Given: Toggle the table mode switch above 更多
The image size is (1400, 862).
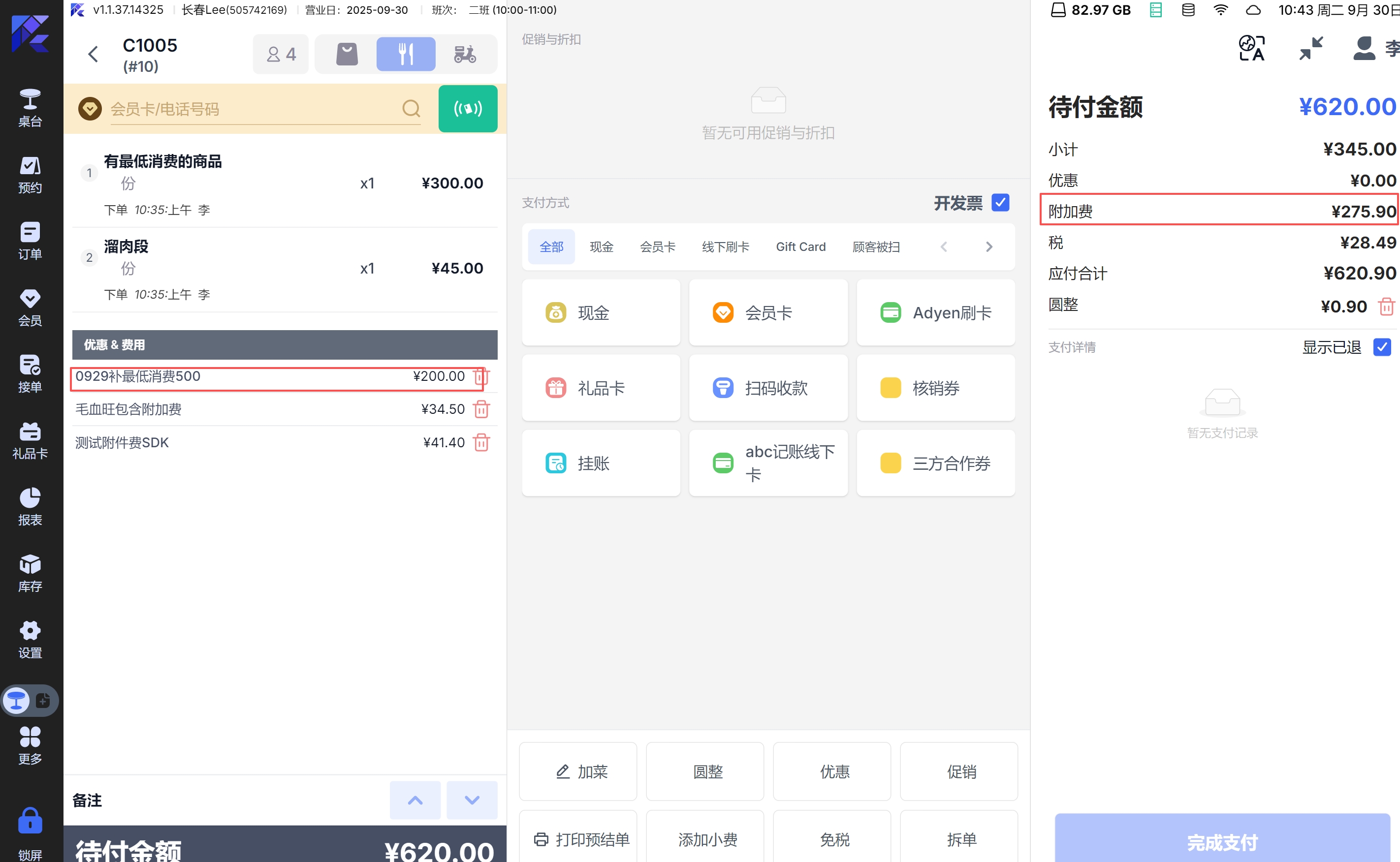Looking at the screenshot, I should pos(30,700).
